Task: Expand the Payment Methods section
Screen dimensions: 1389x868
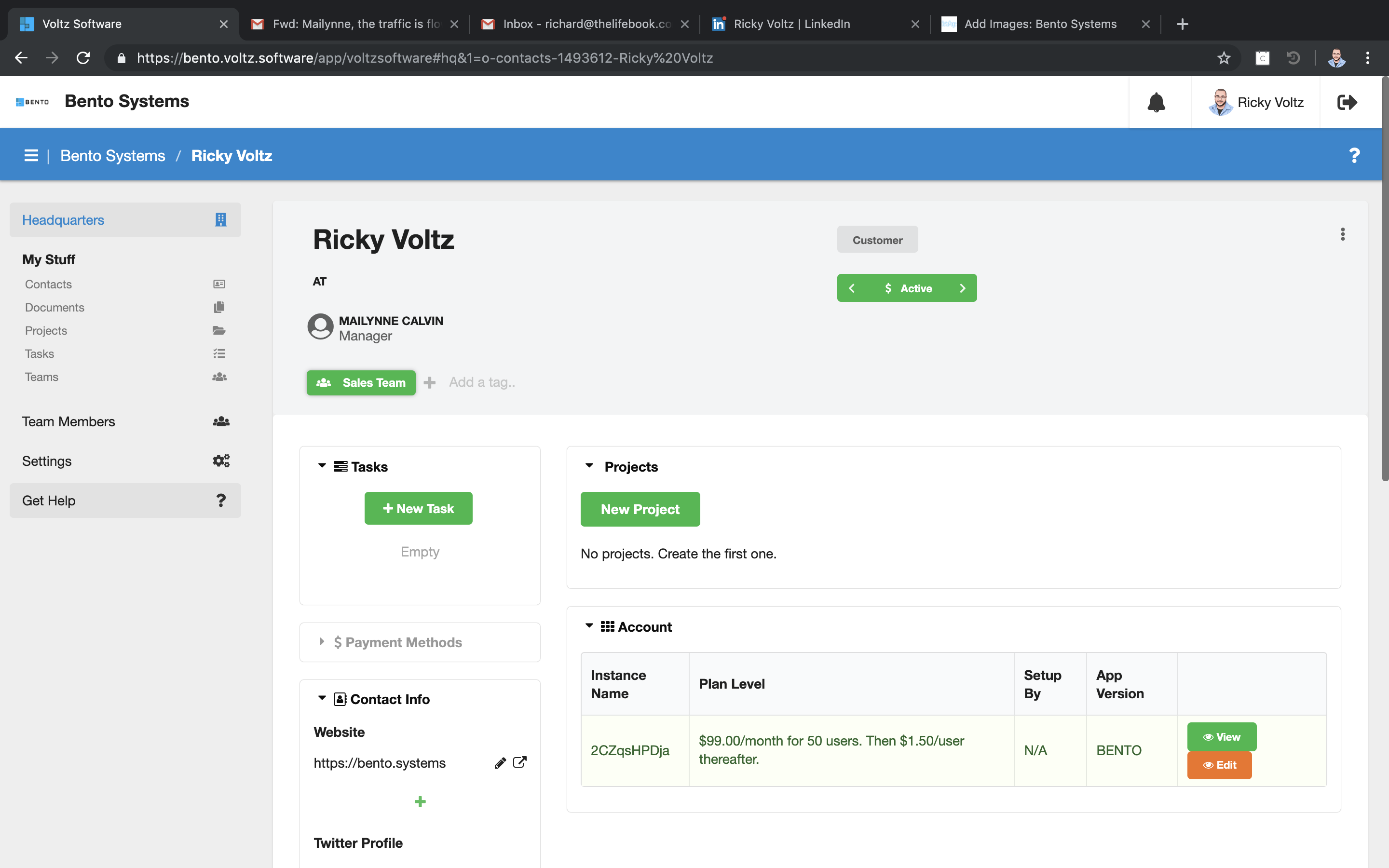Action: pos(322,642)
